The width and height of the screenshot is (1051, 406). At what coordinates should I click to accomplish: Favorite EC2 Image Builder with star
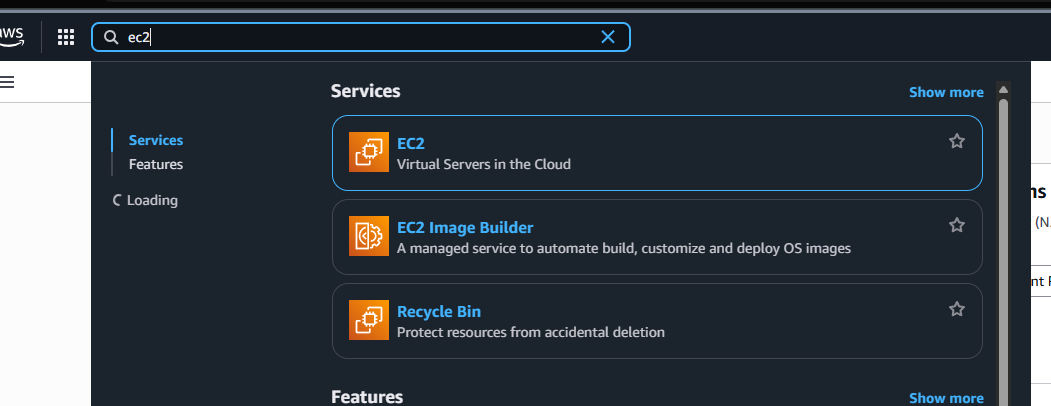956,224
